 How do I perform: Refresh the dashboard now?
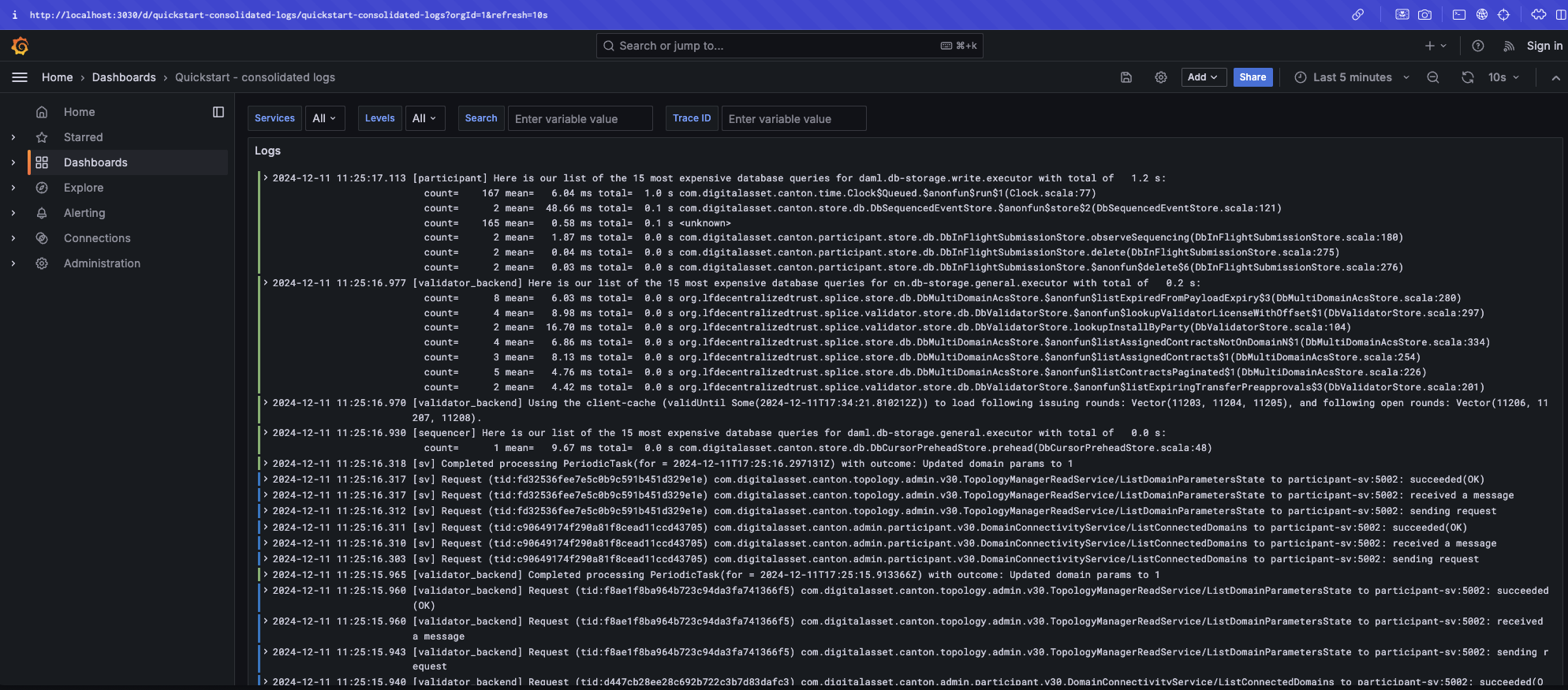[1467, 77]
